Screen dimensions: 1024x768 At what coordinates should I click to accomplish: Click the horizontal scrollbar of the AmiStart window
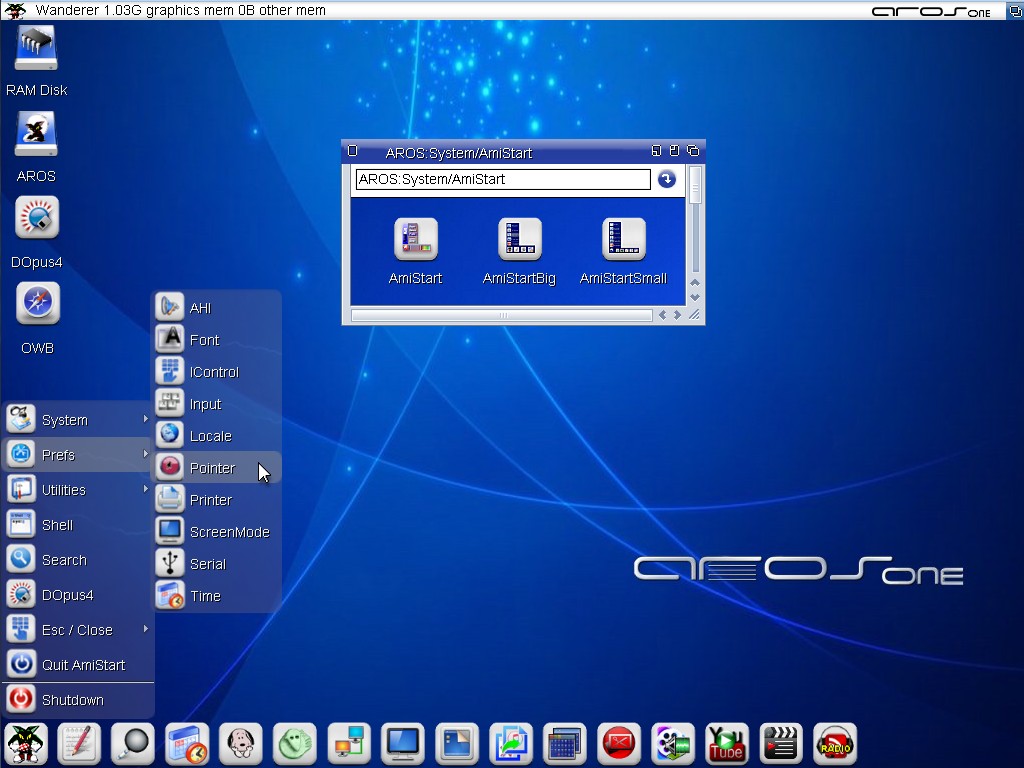tap(502, 315)
